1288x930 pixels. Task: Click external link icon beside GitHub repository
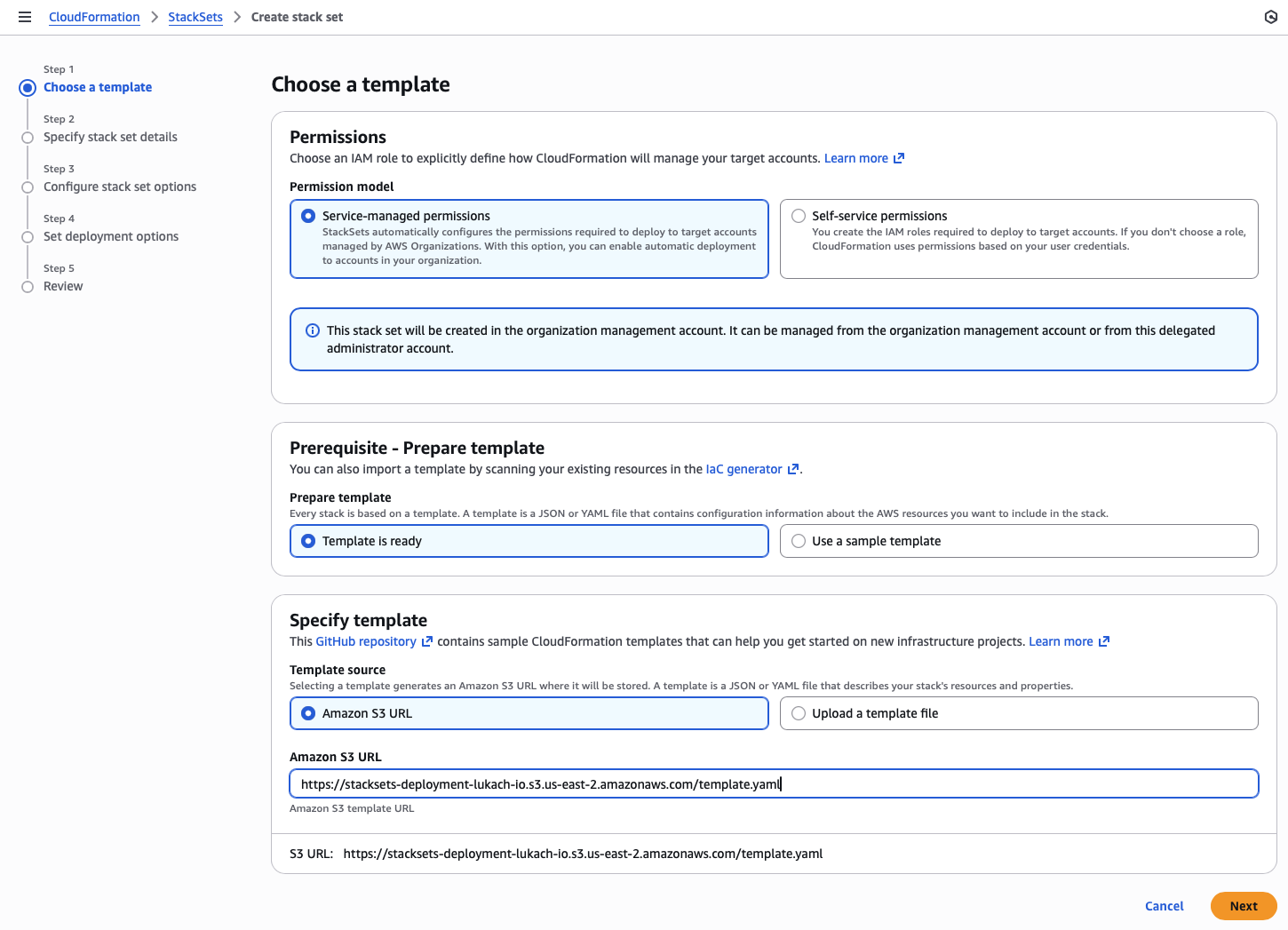[x=427, y=641]
